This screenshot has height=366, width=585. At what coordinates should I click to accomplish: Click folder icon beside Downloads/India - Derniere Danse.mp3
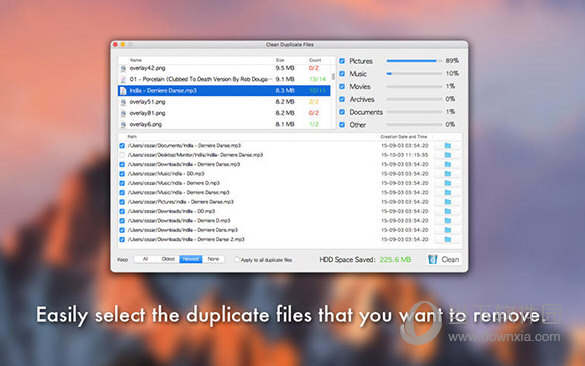[x=448, y=164]
